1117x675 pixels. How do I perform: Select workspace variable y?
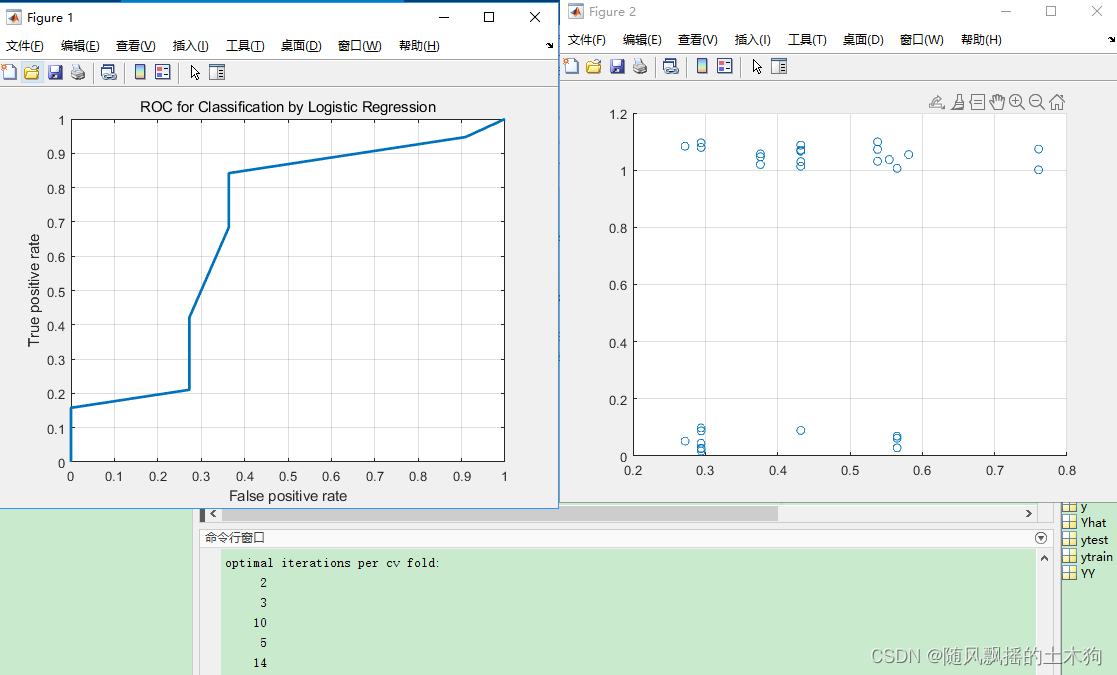(x=1076, y=507)
